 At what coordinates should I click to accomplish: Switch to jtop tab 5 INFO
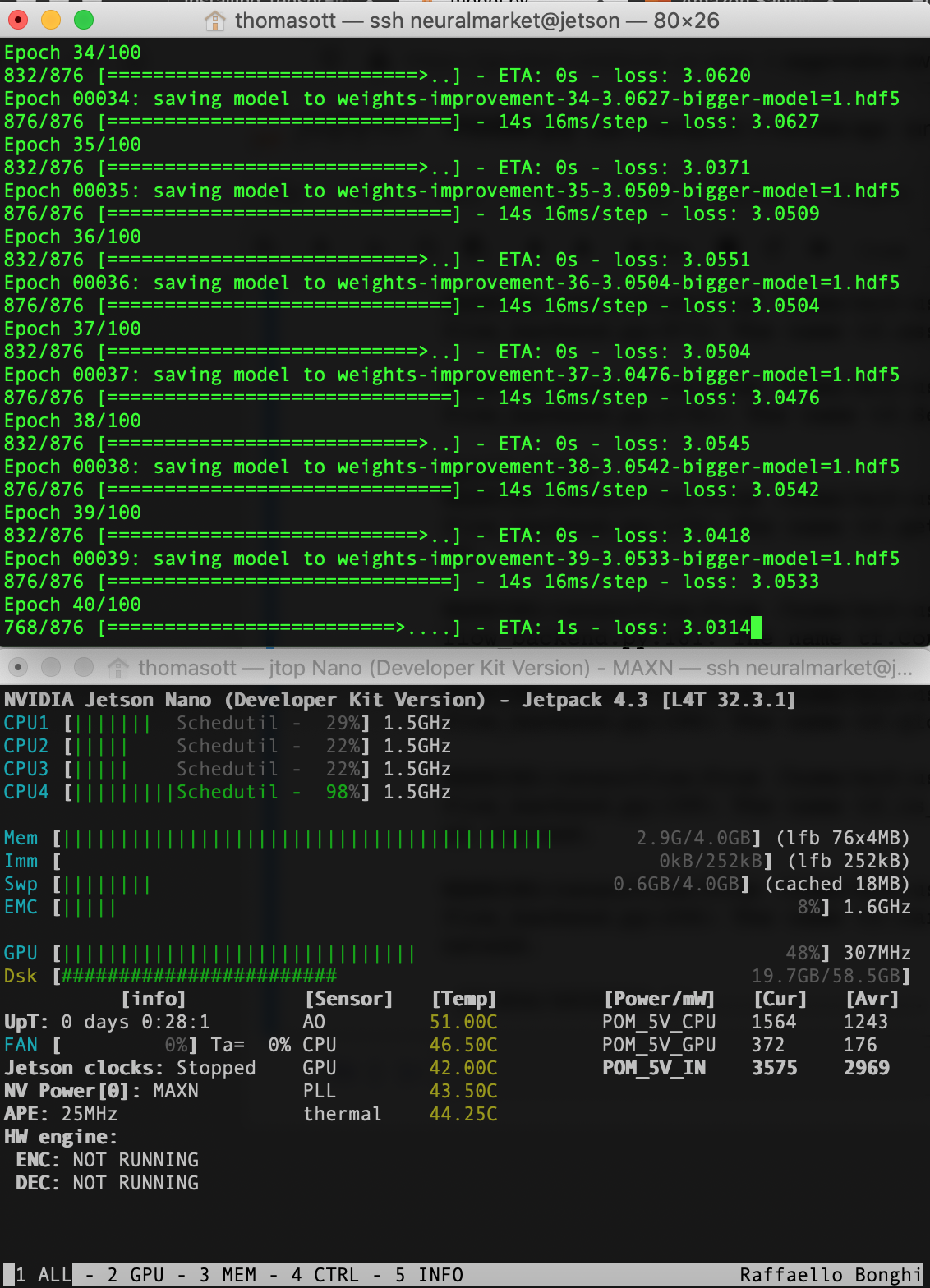tap(429, 1275)
